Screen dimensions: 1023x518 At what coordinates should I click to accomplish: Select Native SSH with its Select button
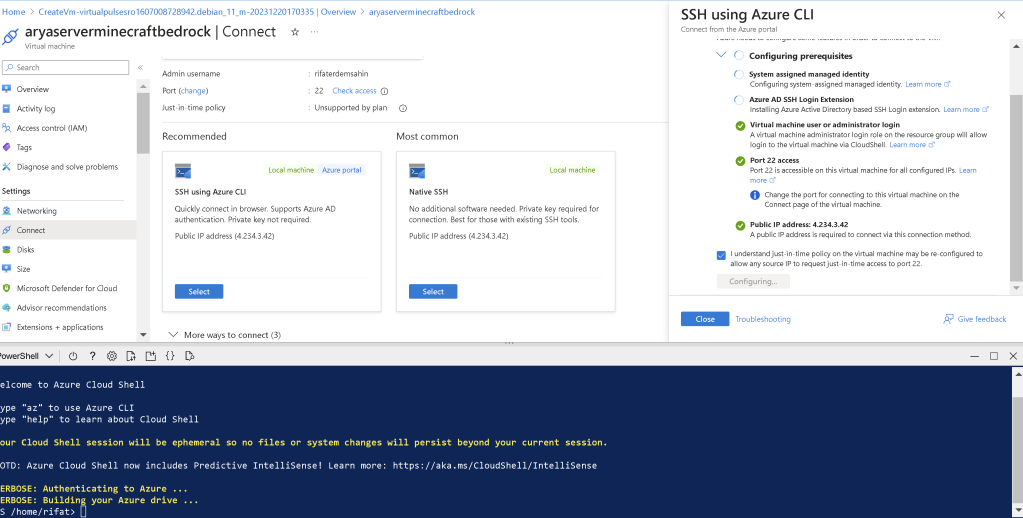(433, 292)
